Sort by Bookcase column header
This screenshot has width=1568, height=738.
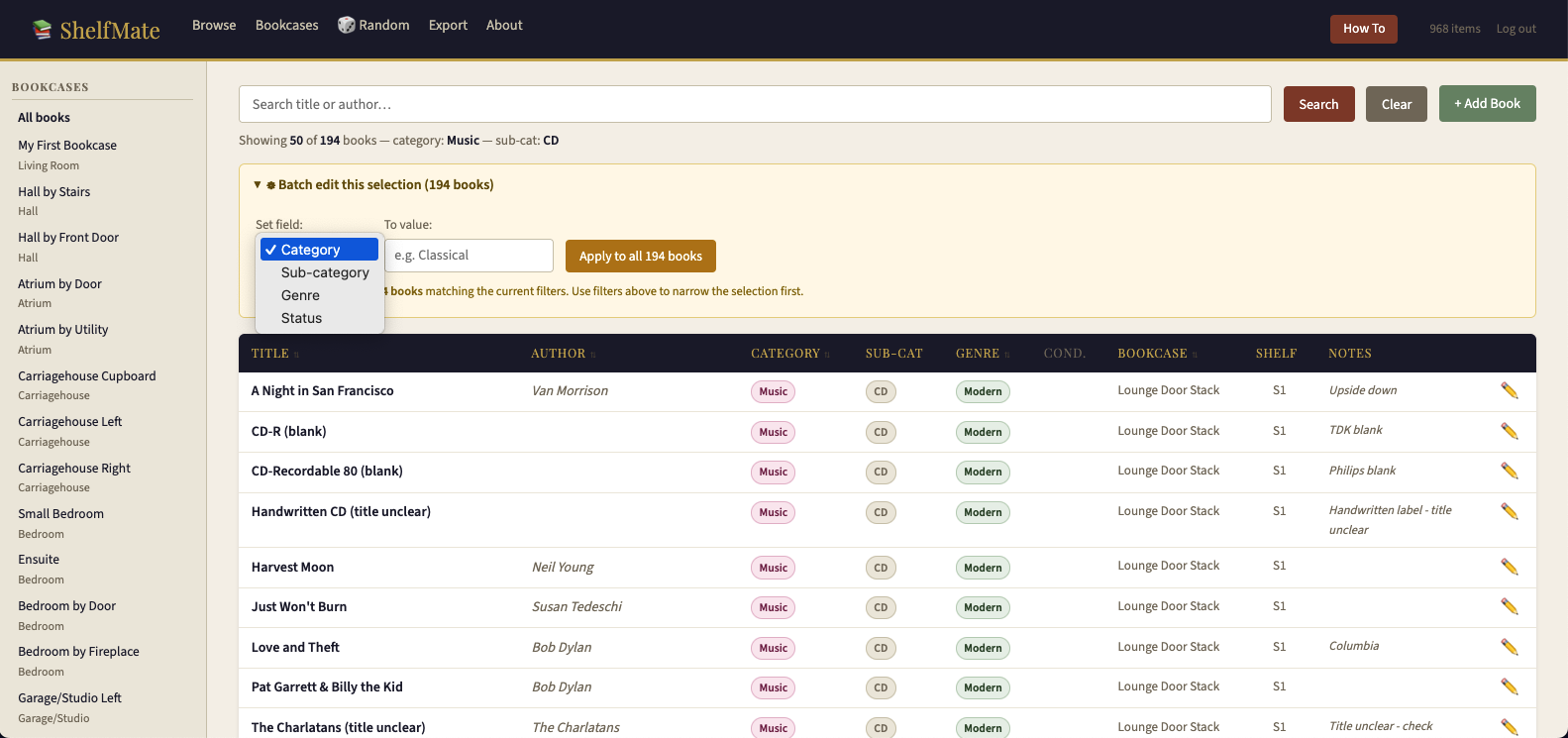pos(1157,354)
